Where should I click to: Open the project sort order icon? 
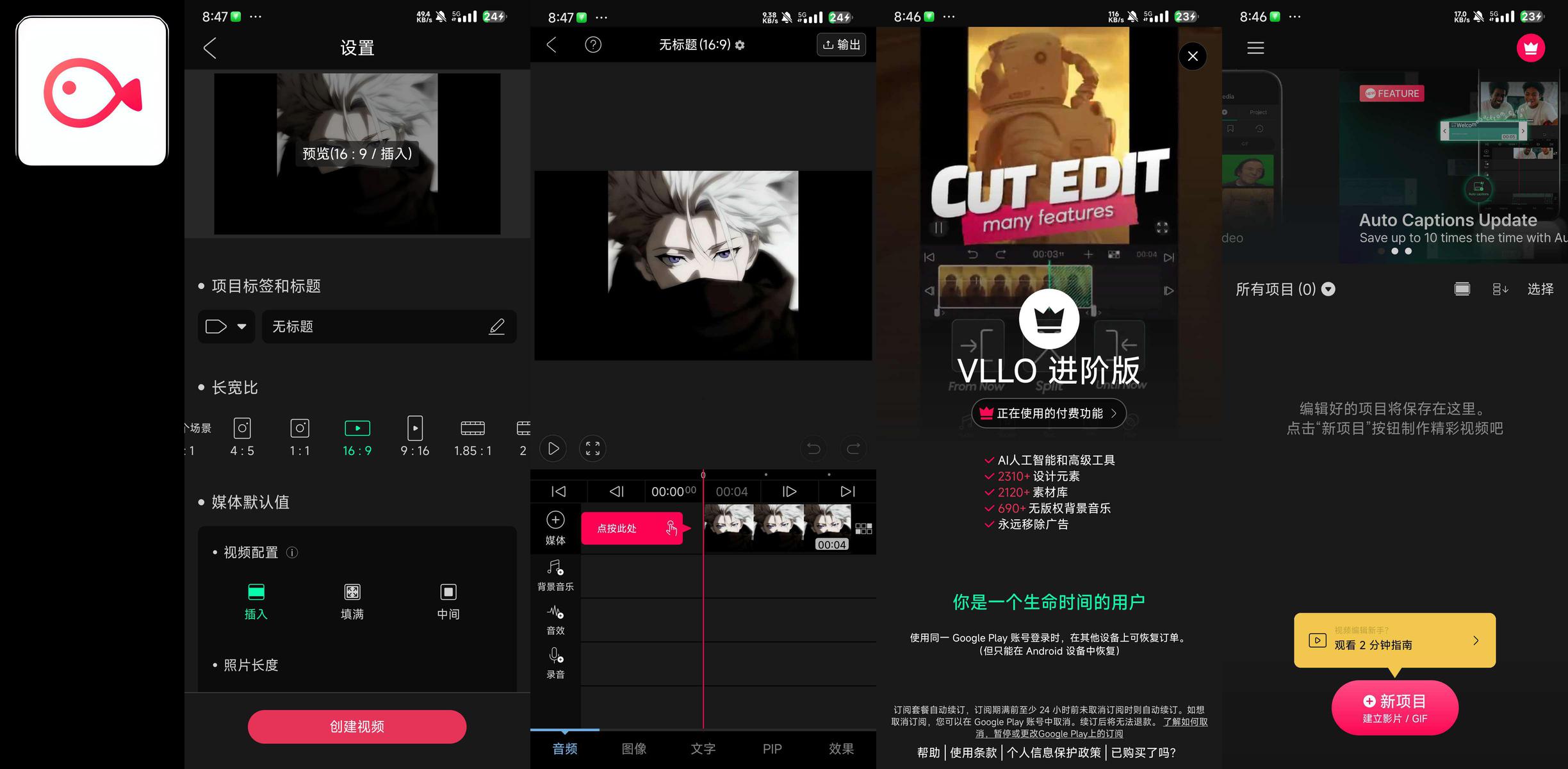(1501, 290)
